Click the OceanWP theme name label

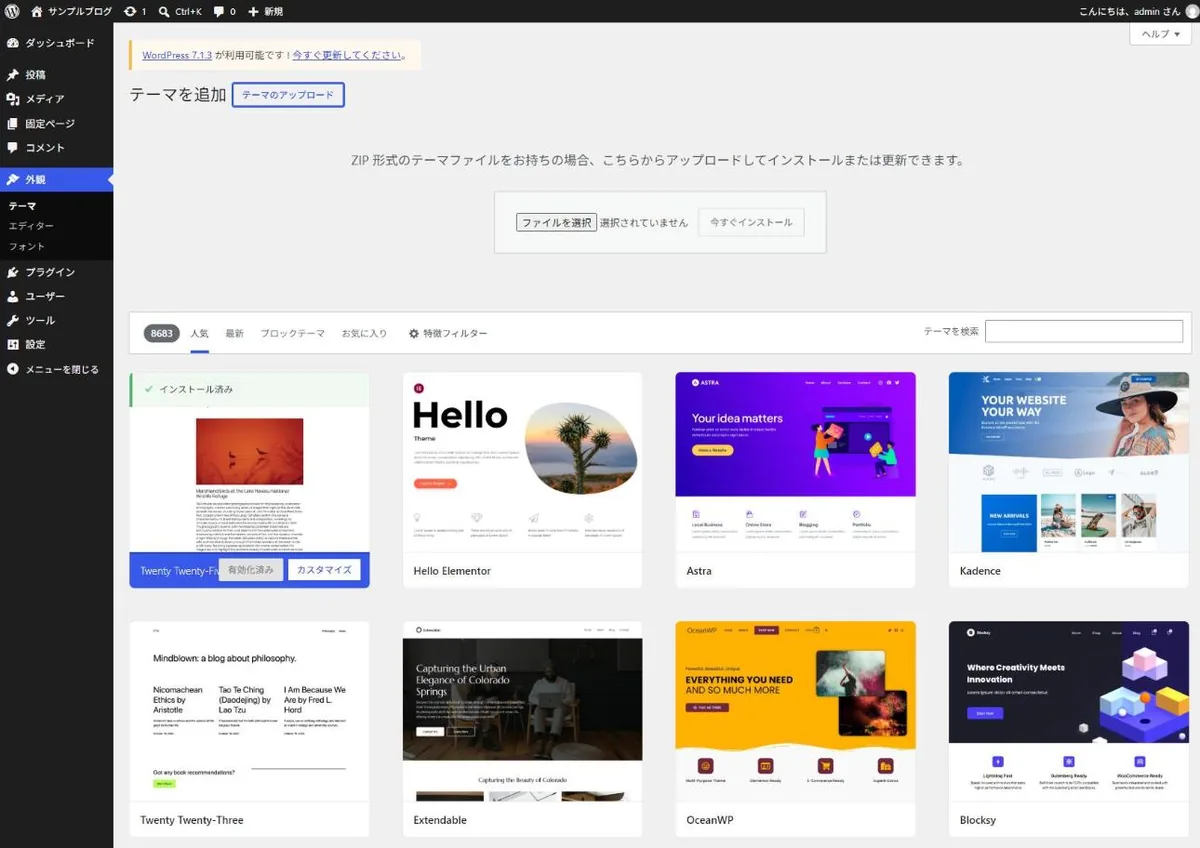pos(710,820)
